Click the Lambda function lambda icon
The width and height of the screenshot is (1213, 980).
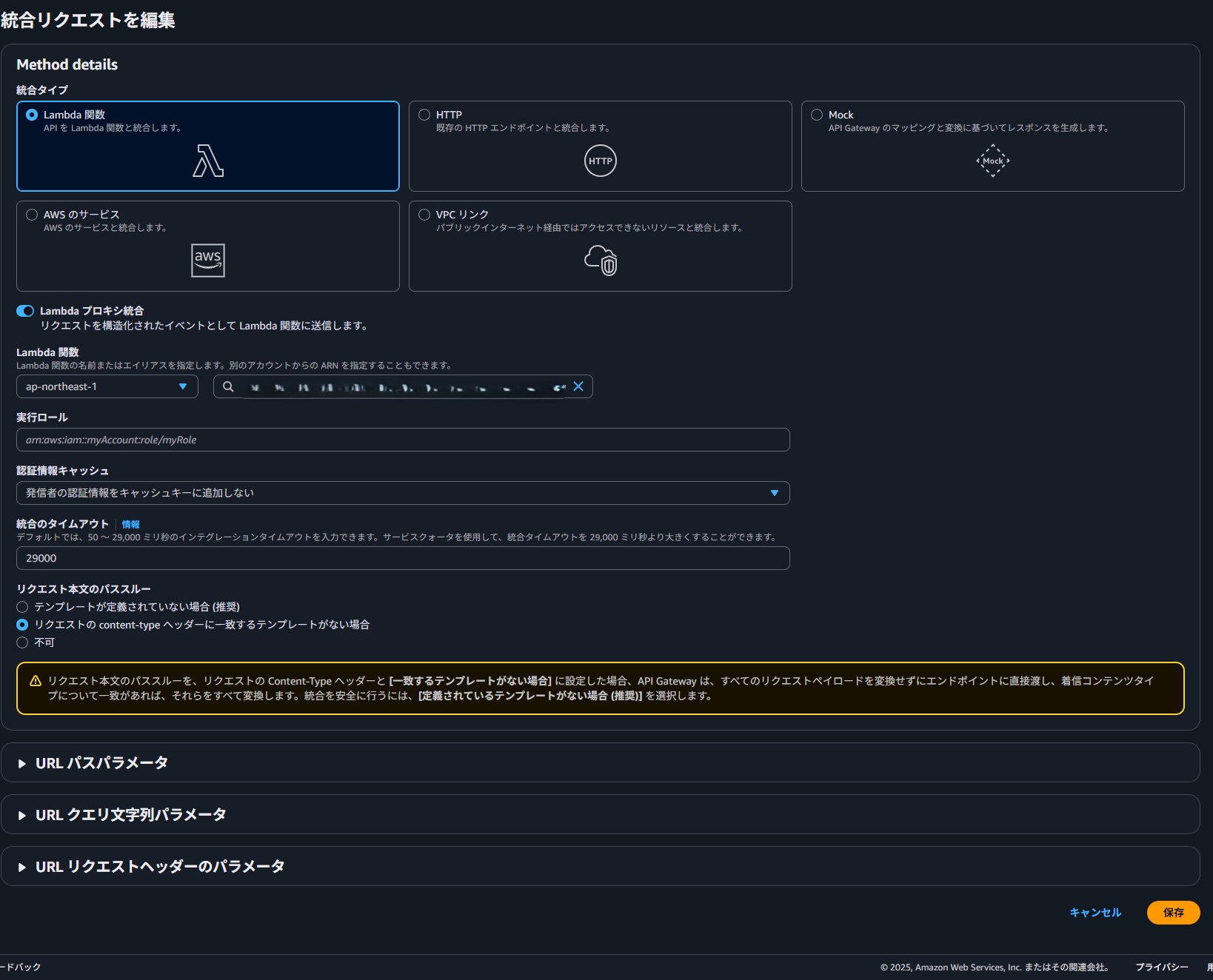(208, 161)
